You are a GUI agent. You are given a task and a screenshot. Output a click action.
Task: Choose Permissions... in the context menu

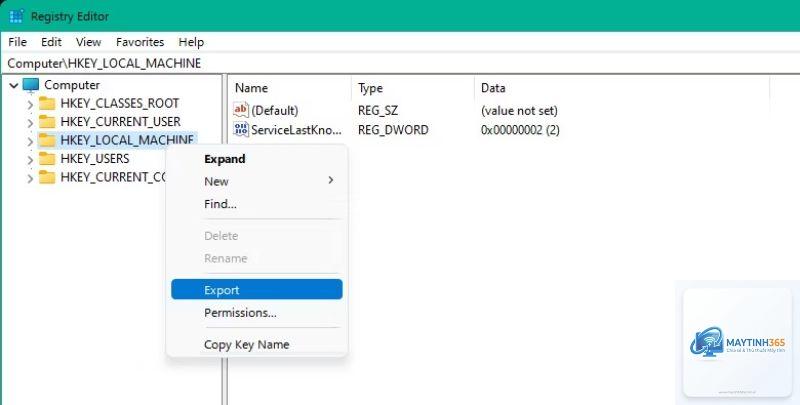tap(257, 313)
